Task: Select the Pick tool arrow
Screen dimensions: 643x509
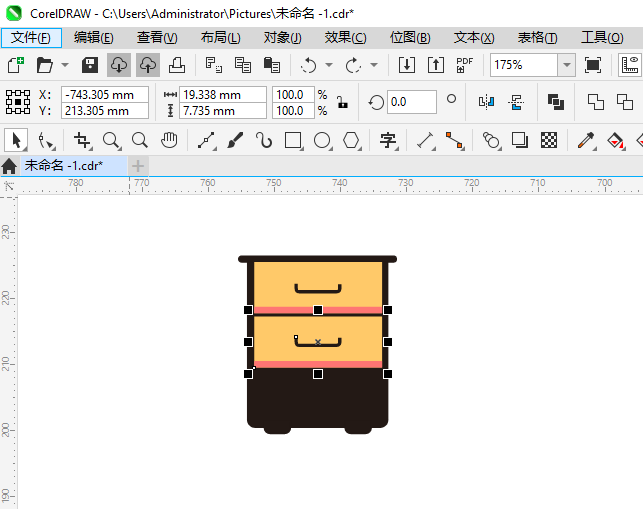Action: (x=16, y=140)
